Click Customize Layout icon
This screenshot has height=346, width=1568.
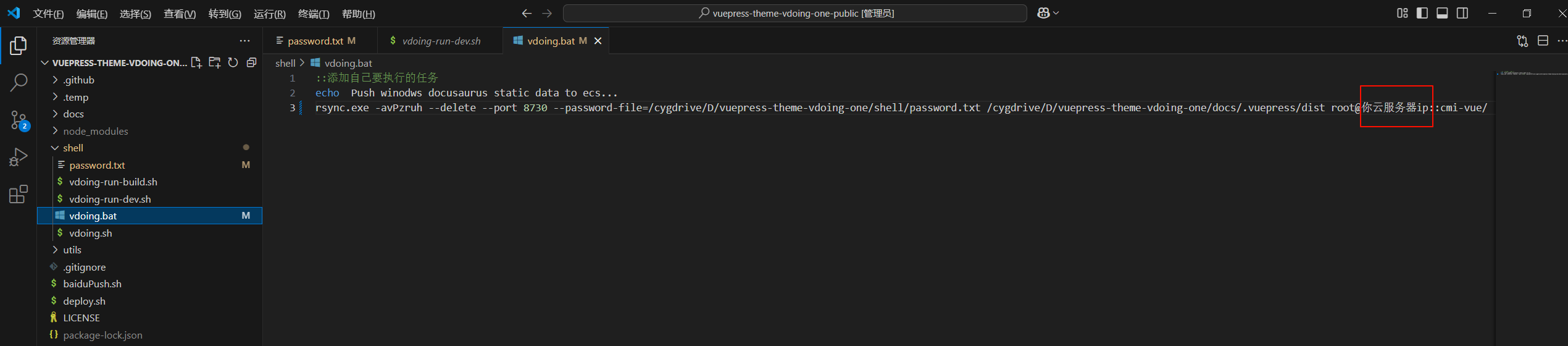point(1403,13)
